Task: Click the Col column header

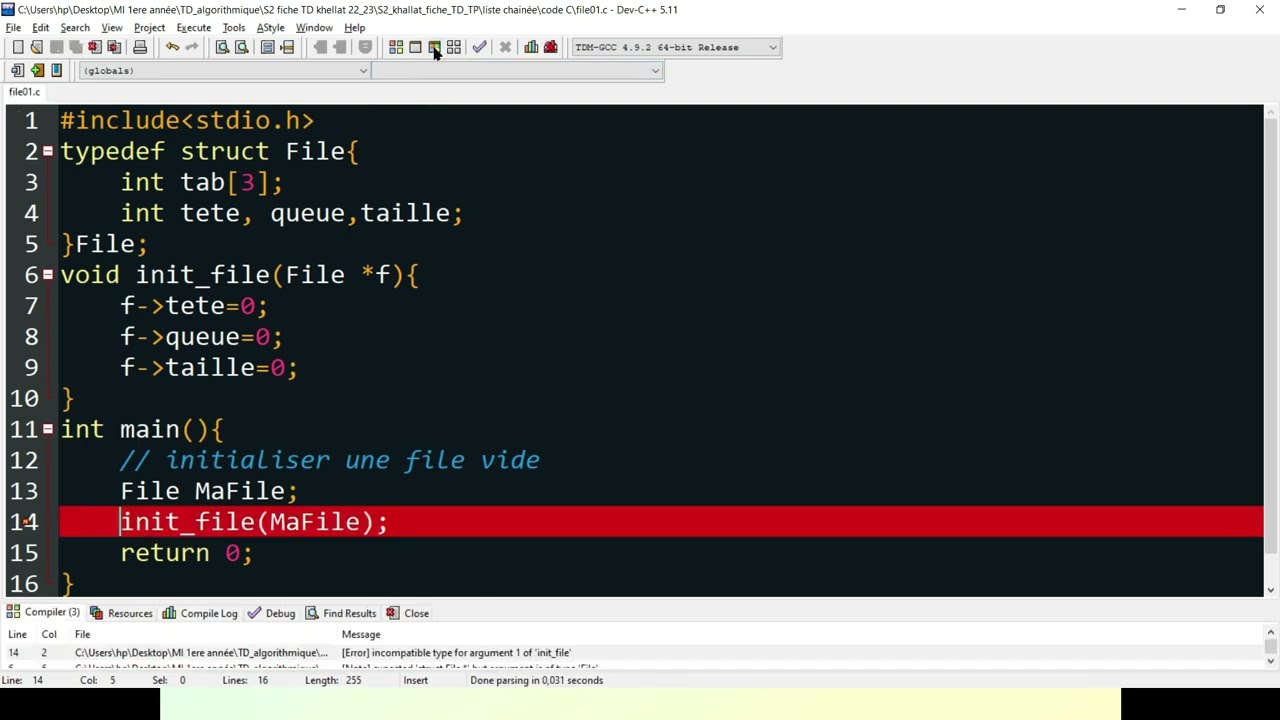Action: tap(49, 634)
